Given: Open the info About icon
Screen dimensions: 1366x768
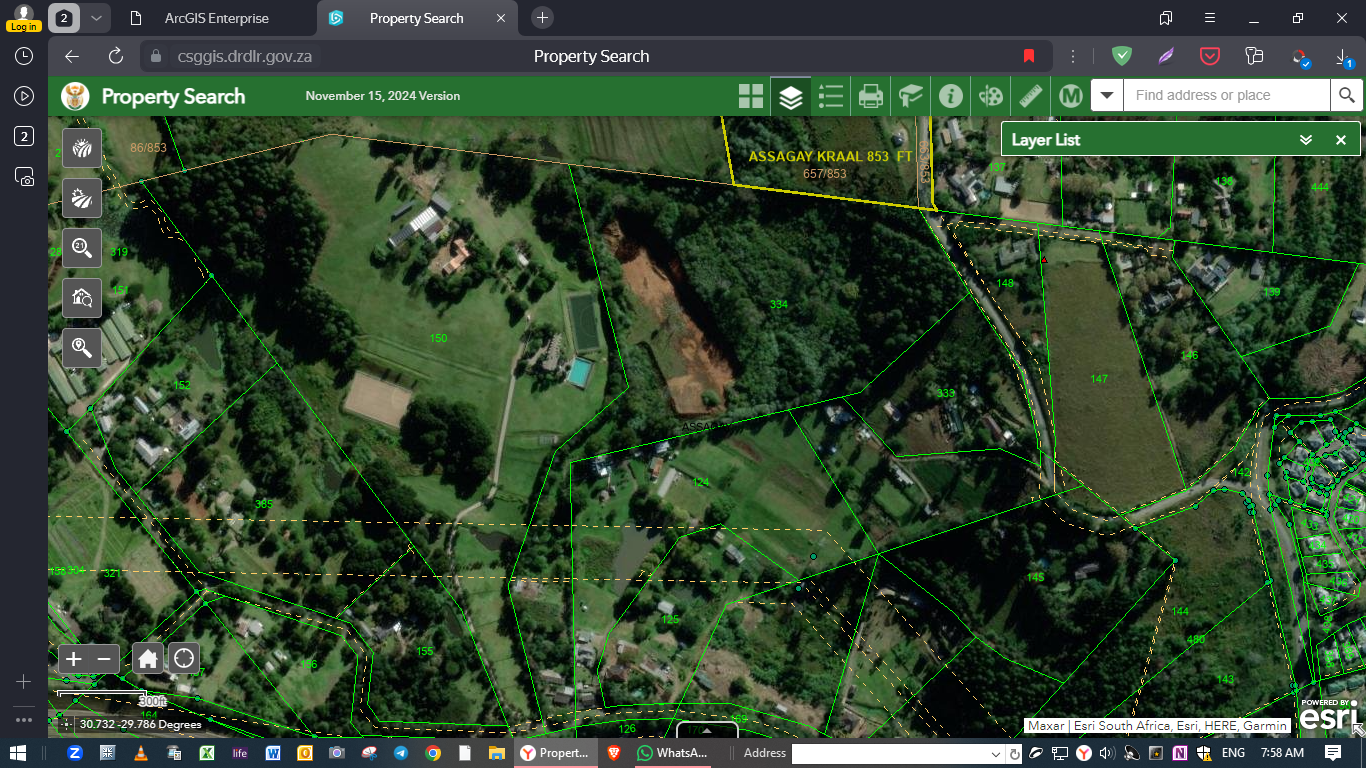Looking at the screenshot, I should tap(951, 96).
